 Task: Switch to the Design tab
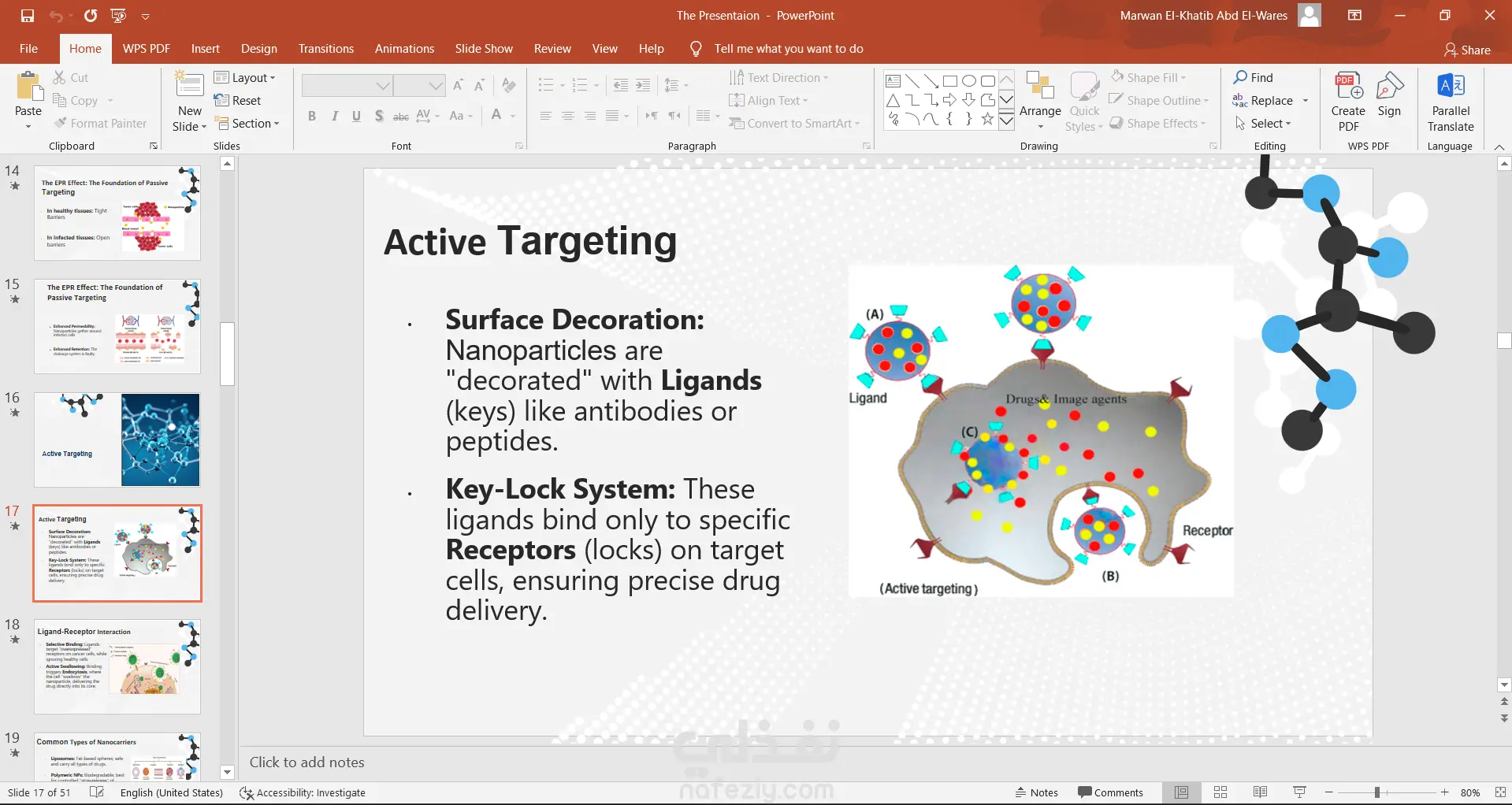259,49
